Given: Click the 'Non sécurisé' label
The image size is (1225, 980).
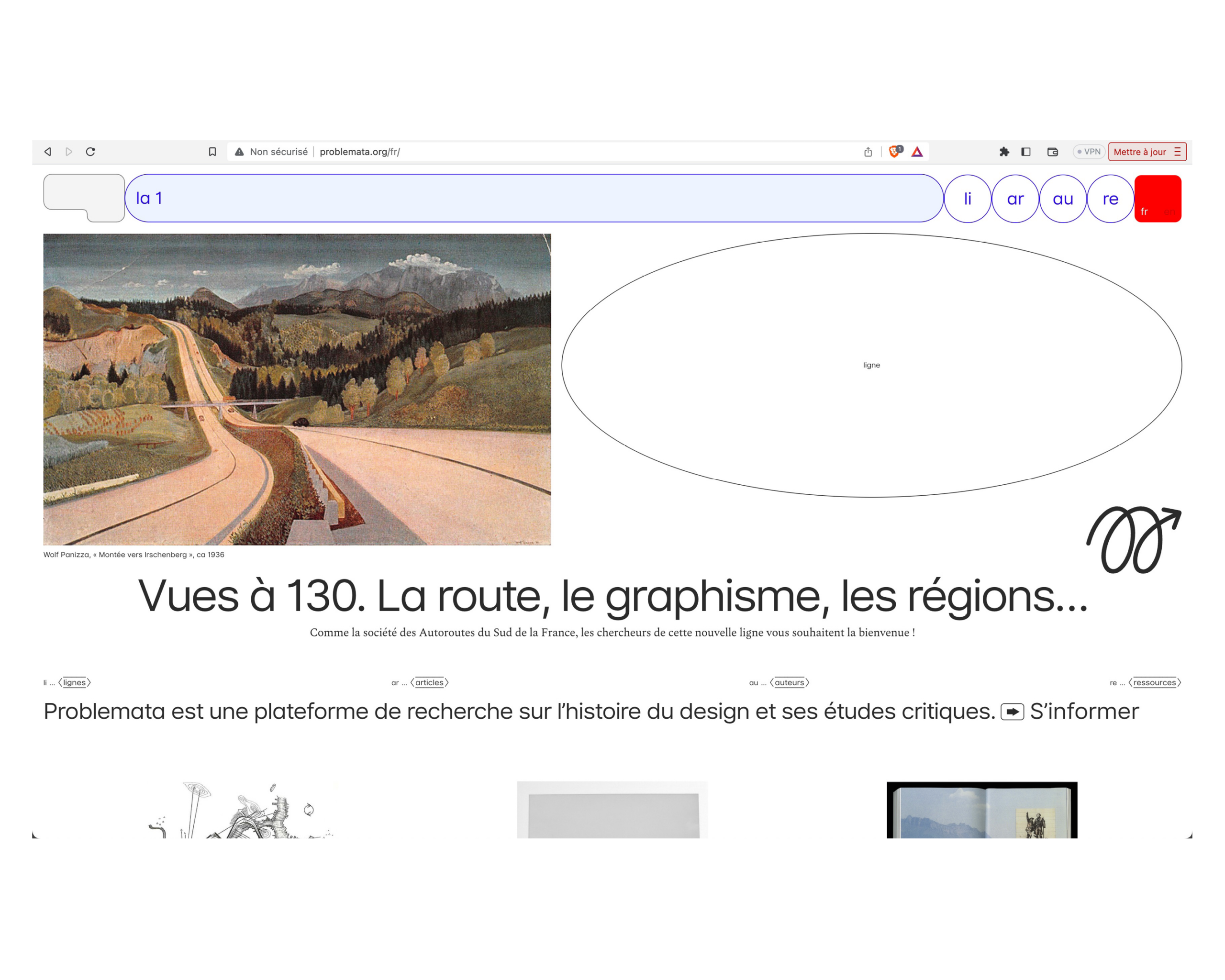Looking at the screenshot, I should click(278, 152).
